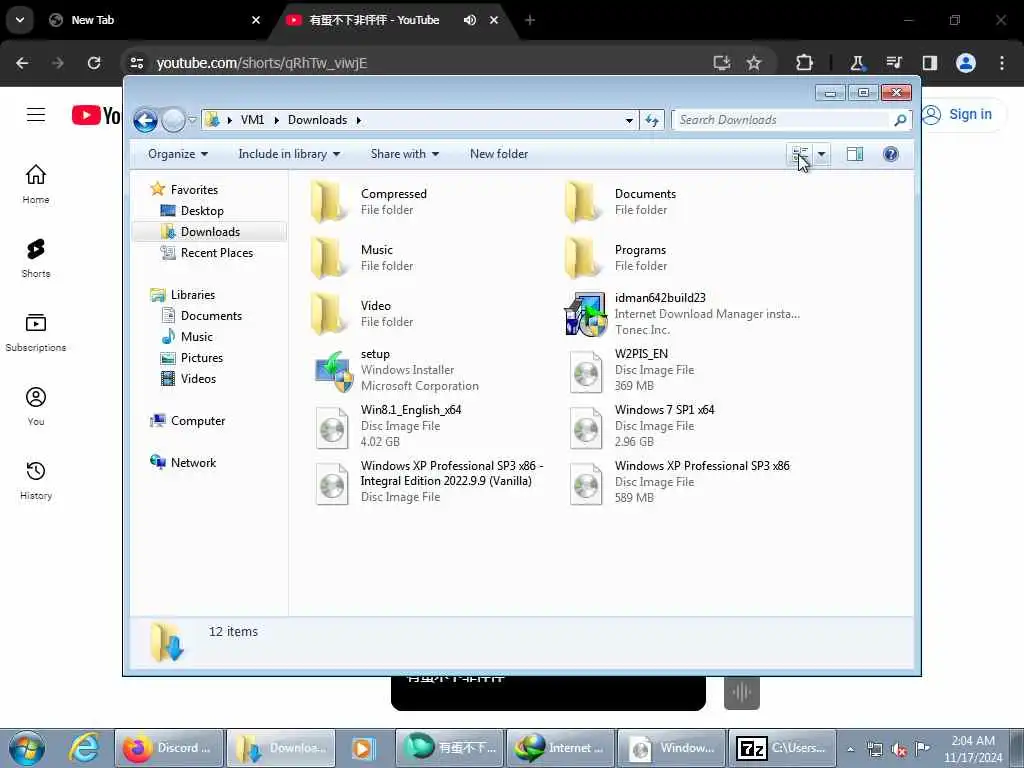Expand address bar history dropdown
The width and height of the screenshot is (1024, 768).
click(x=629, y=120)
